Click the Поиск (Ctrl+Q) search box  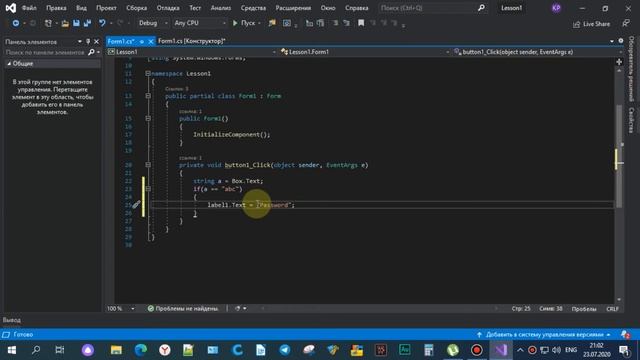point(432,8)
